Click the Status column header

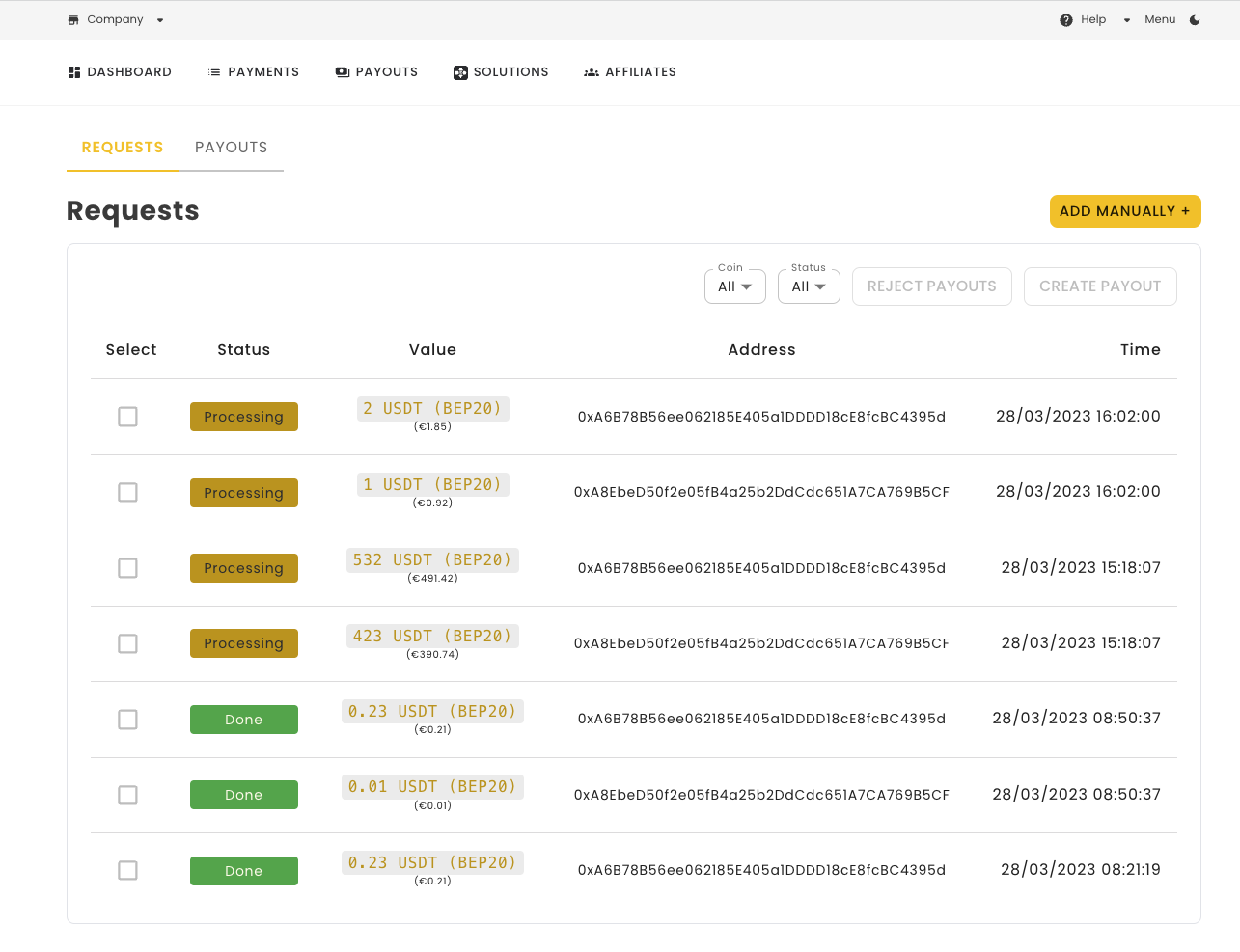click(x=244, y=350)
